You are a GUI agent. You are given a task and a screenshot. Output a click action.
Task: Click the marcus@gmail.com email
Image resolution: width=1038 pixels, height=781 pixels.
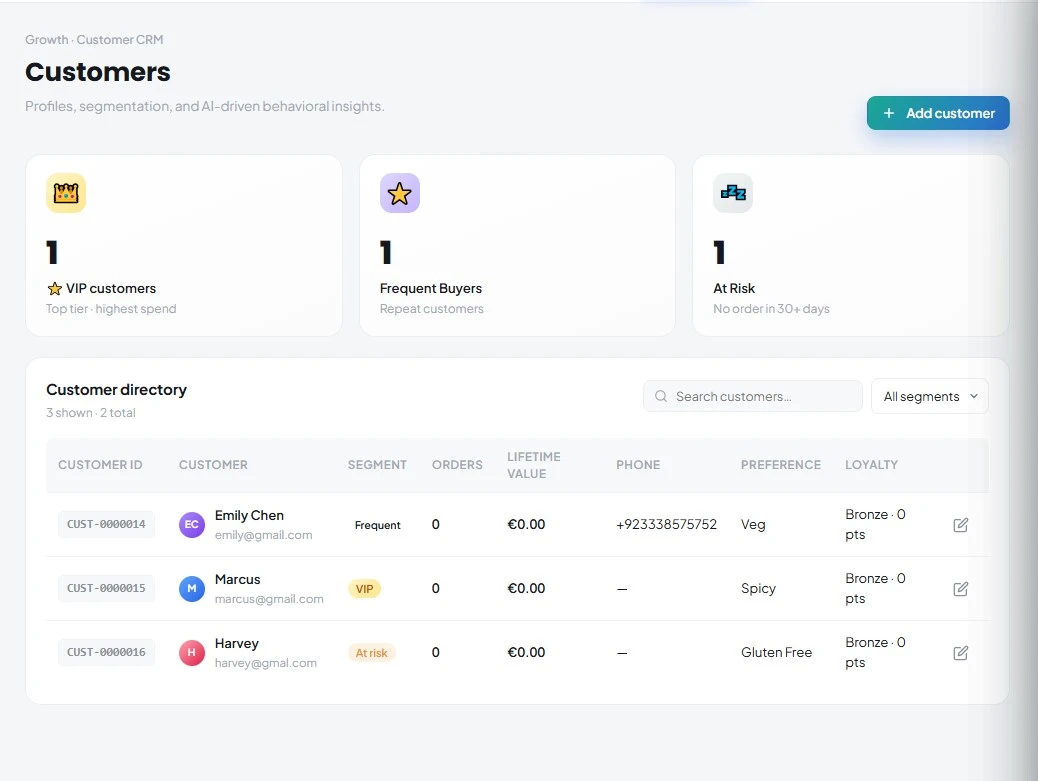pyautogui.click(x=269, y=599)
